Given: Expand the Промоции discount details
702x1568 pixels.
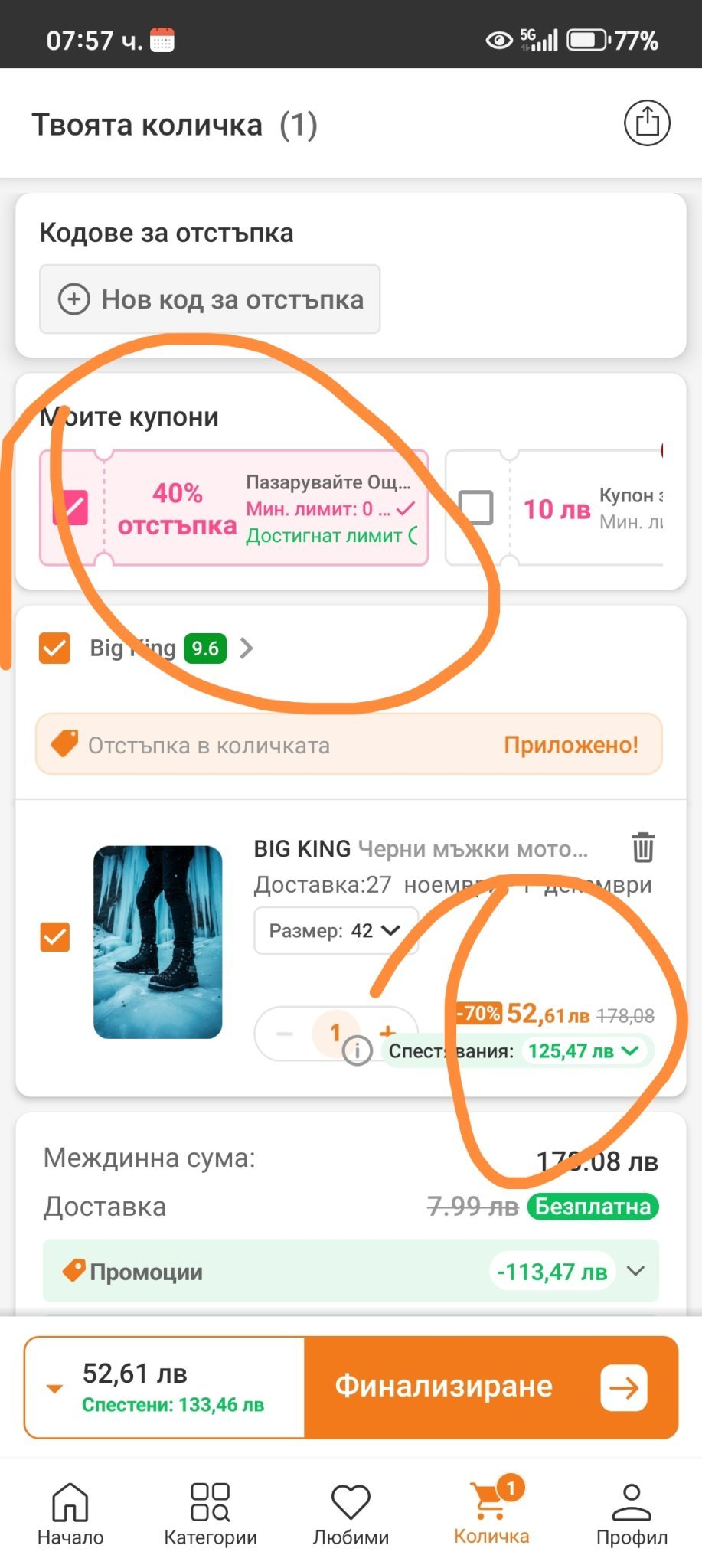Looking at the screenshot, I should [635, 1272].
